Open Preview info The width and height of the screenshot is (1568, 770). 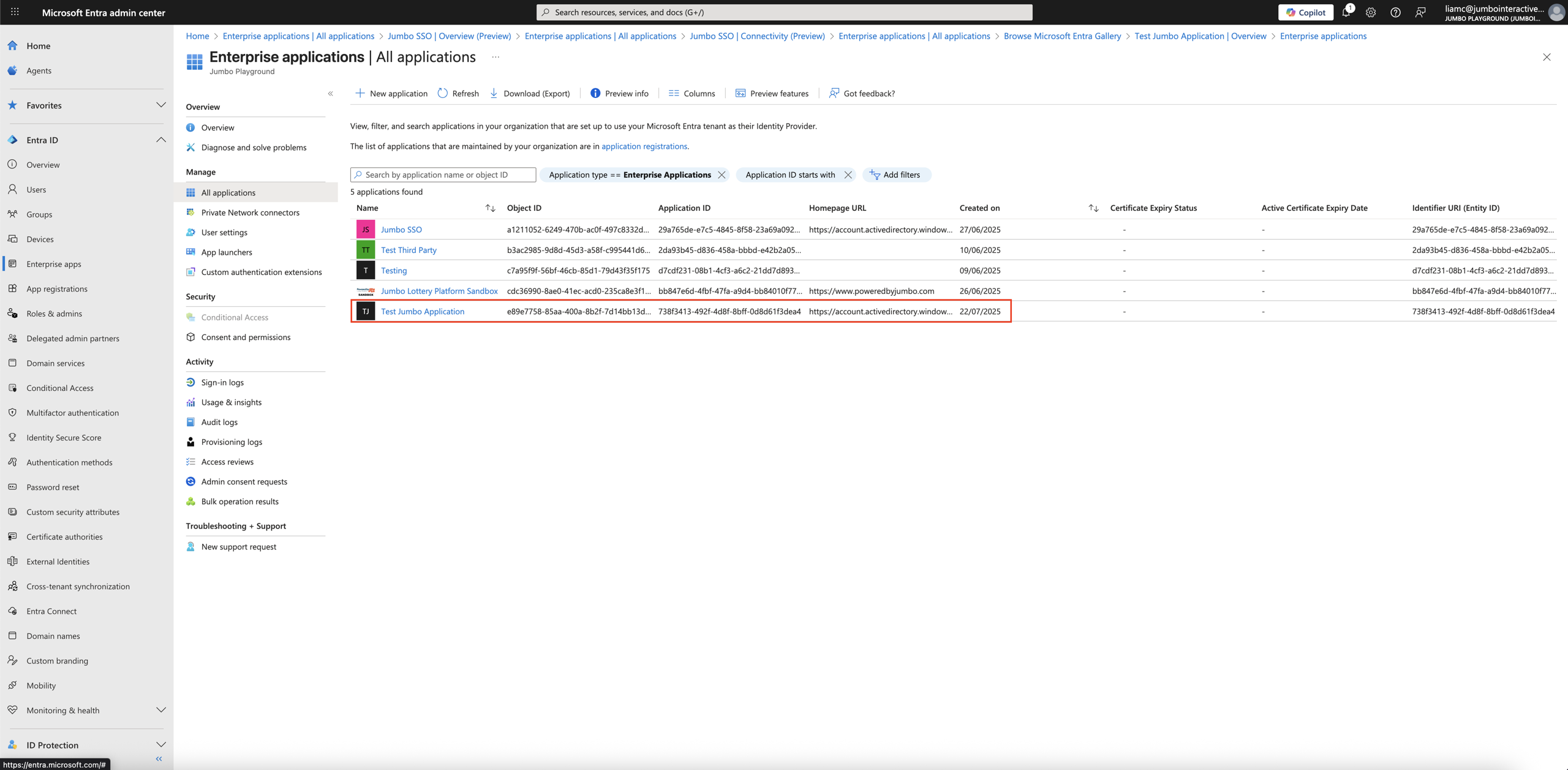[x=619, y=93]
